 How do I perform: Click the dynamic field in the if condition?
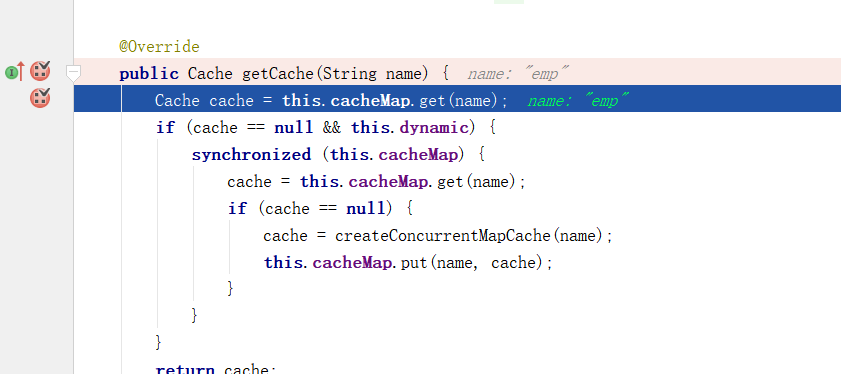(x=435, y=128)
